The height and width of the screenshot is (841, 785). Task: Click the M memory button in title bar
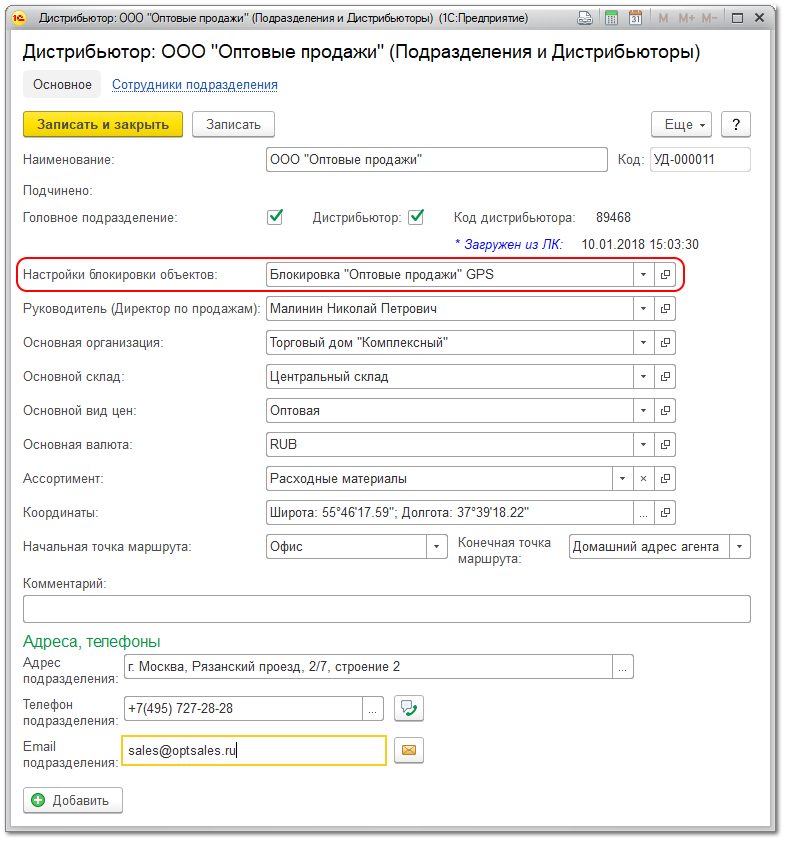click(x=663, y=18)
